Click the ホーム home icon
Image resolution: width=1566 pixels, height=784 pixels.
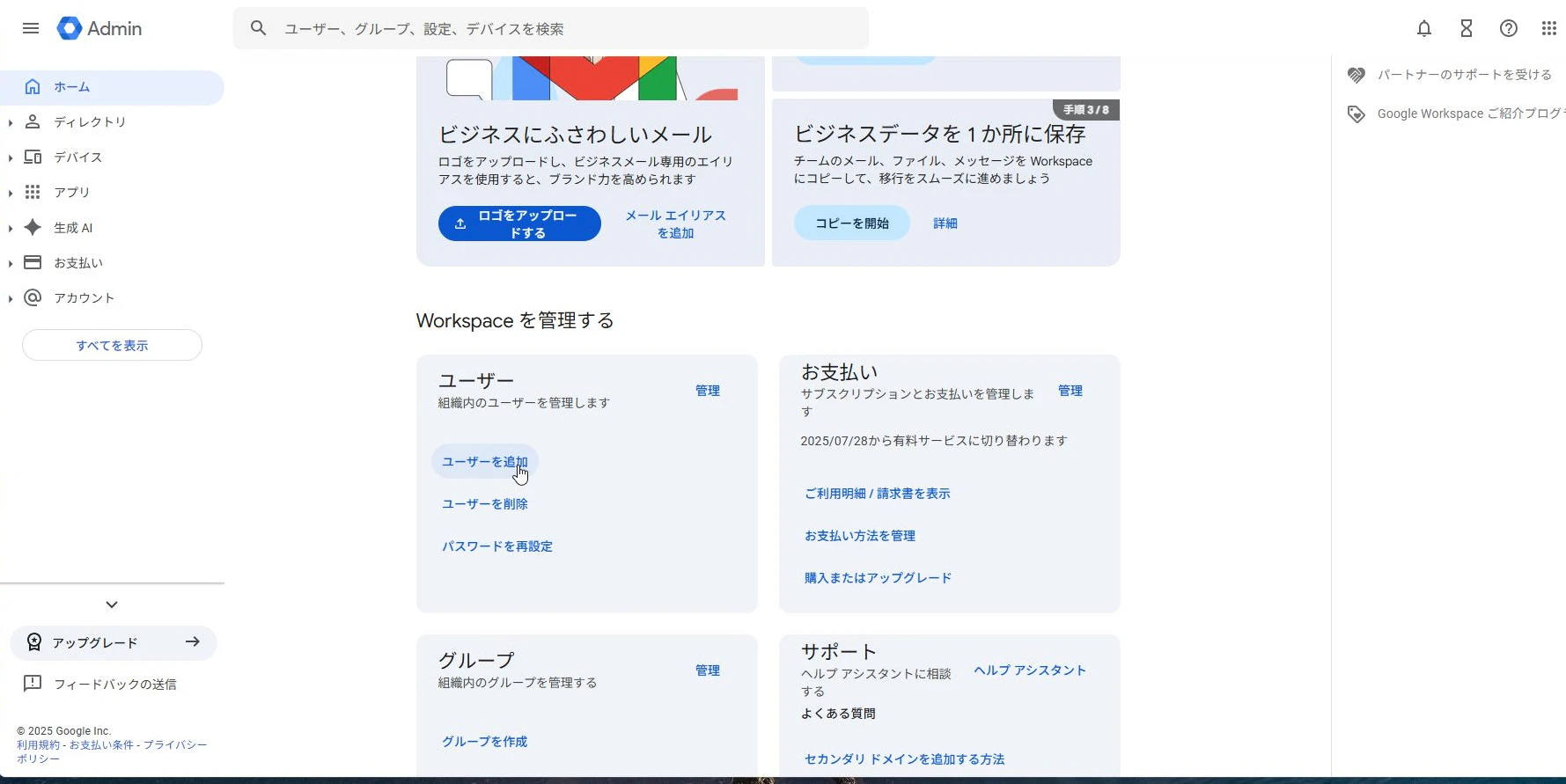coord(33,86)
